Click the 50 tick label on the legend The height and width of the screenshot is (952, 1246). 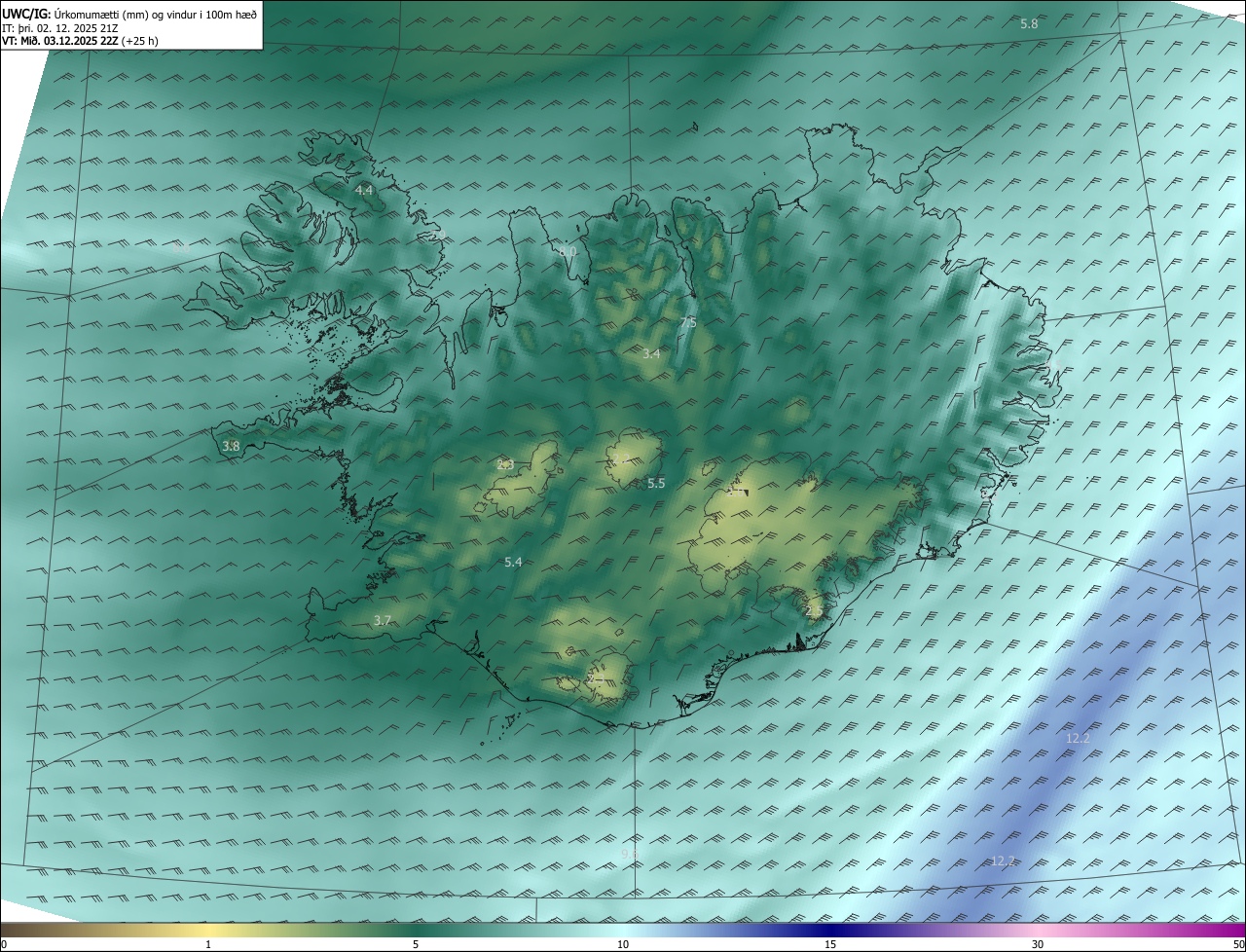(x=1238, y=944)
